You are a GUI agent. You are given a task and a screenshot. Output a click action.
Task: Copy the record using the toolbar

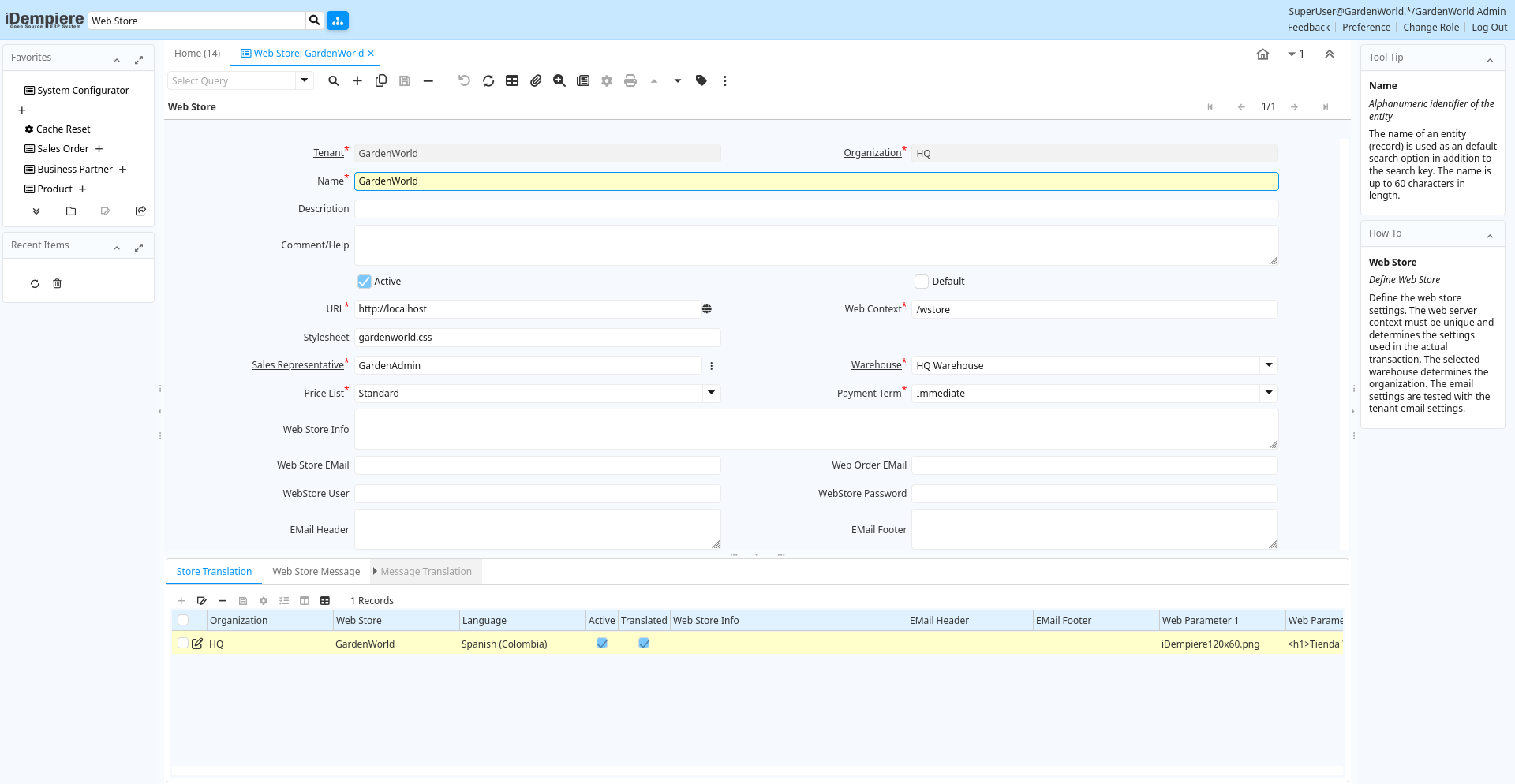click(381, 80)
